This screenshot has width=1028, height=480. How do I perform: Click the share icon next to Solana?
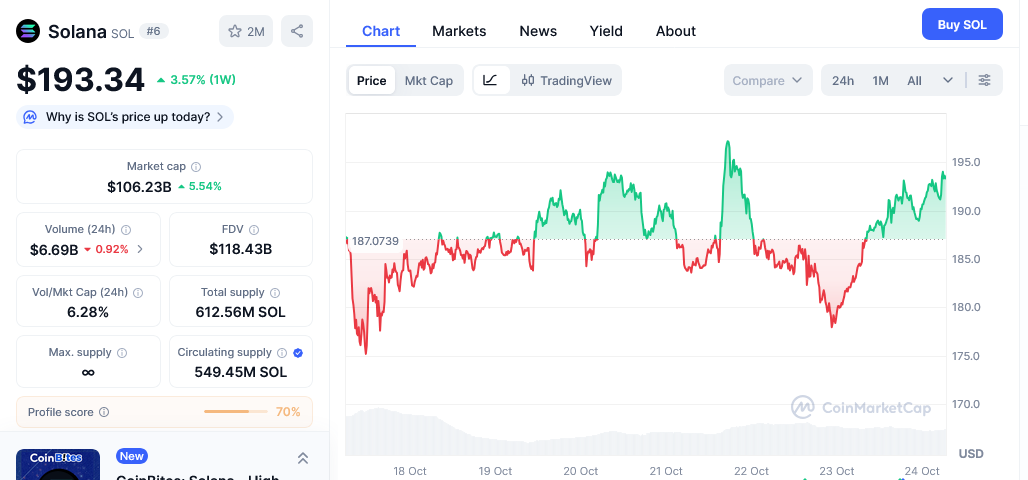click(x=297, y=31)
